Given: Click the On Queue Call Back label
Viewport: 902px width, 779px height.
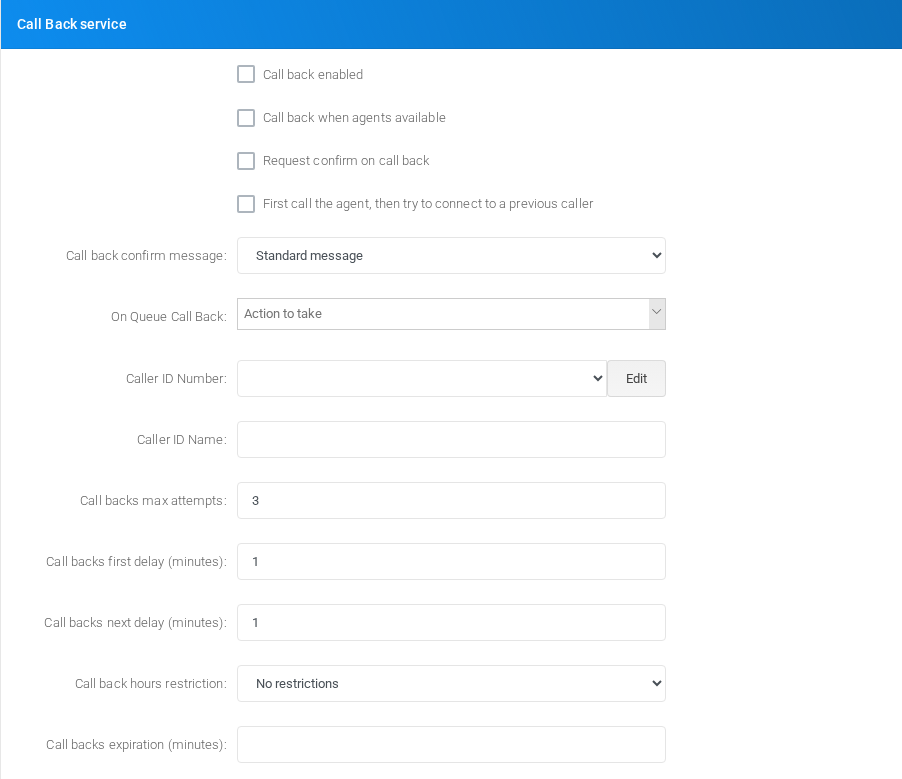Looking at the screenshot, I should coord(169,316).
